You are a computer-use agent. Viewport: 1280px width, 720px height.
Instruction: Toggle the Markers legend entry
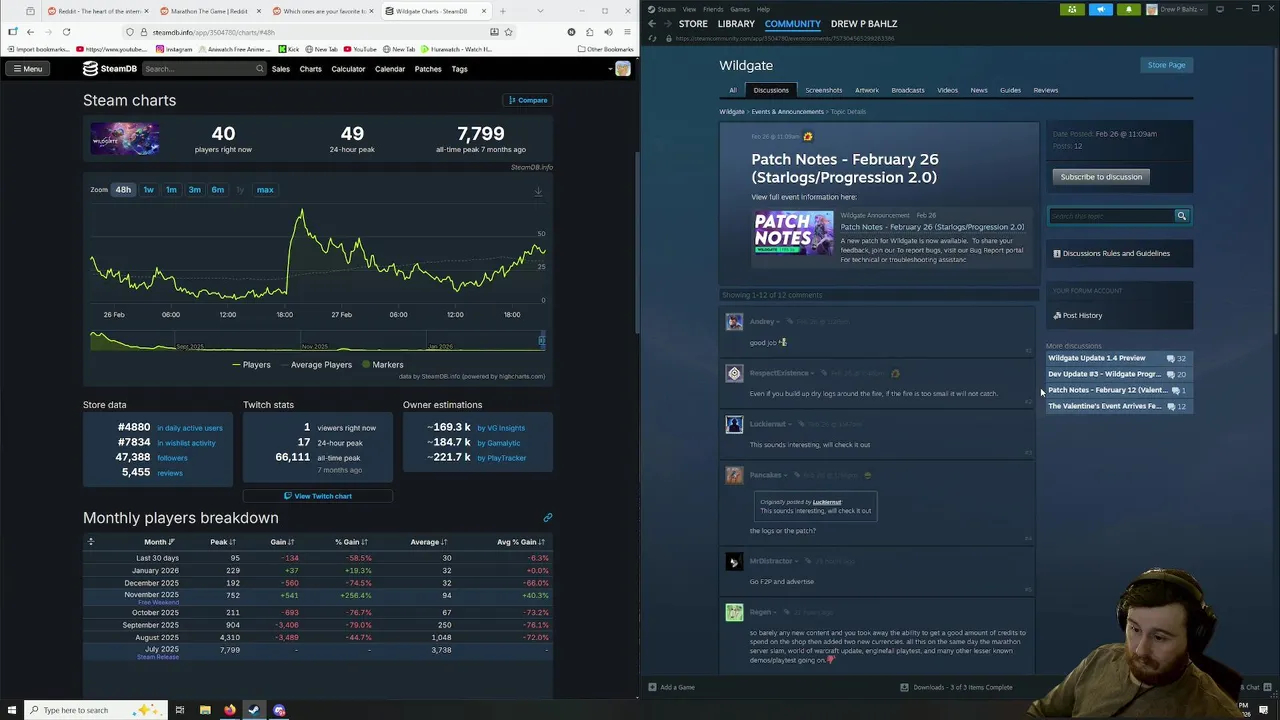coord(382,365)
